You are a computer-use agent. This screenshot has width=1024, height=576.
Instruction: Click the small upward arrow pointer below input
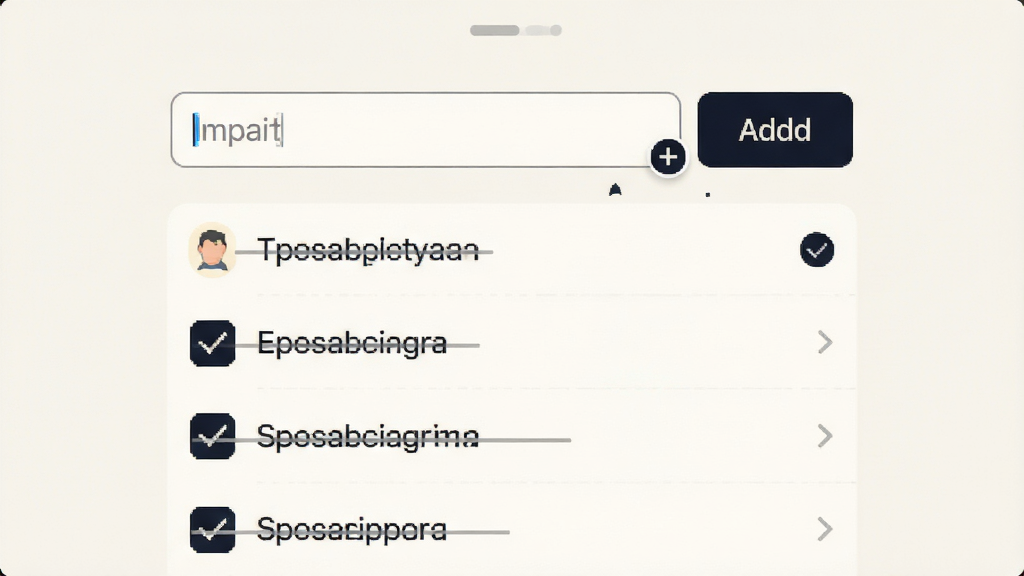tap(615, 189)
